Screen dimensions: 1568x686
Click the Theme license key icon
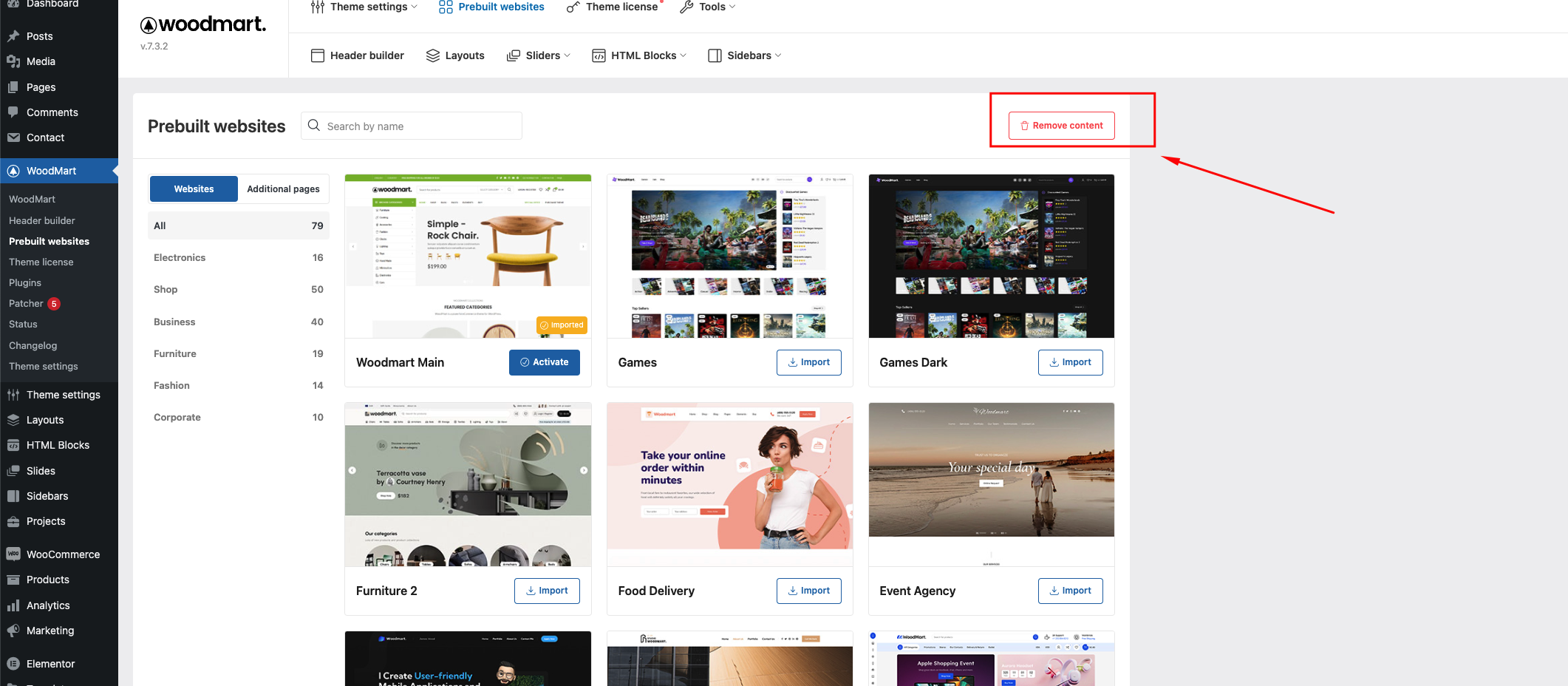(x=573, y=7)
